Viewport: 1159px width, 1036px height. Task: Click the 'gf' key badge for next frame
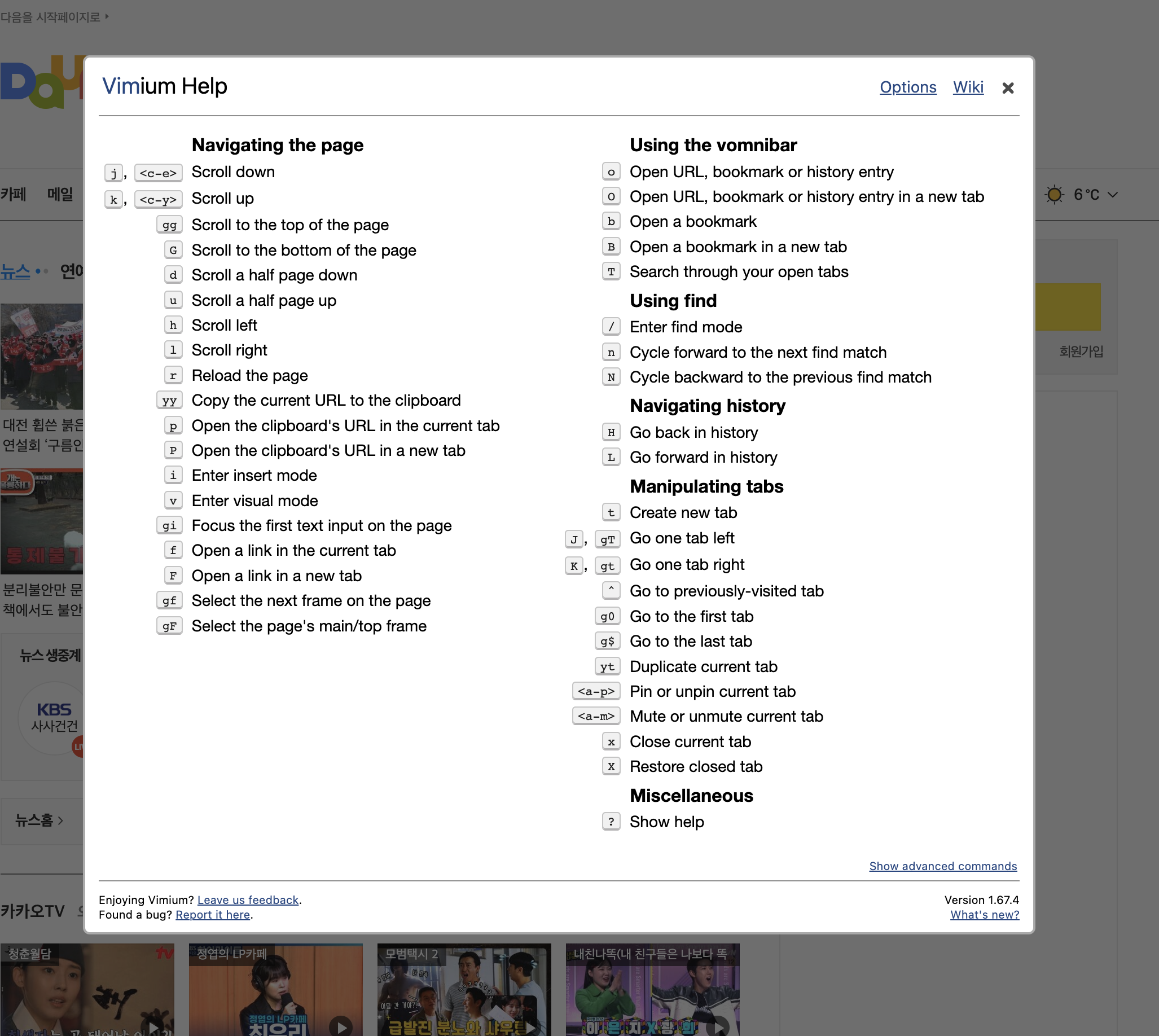pos(169,600)
